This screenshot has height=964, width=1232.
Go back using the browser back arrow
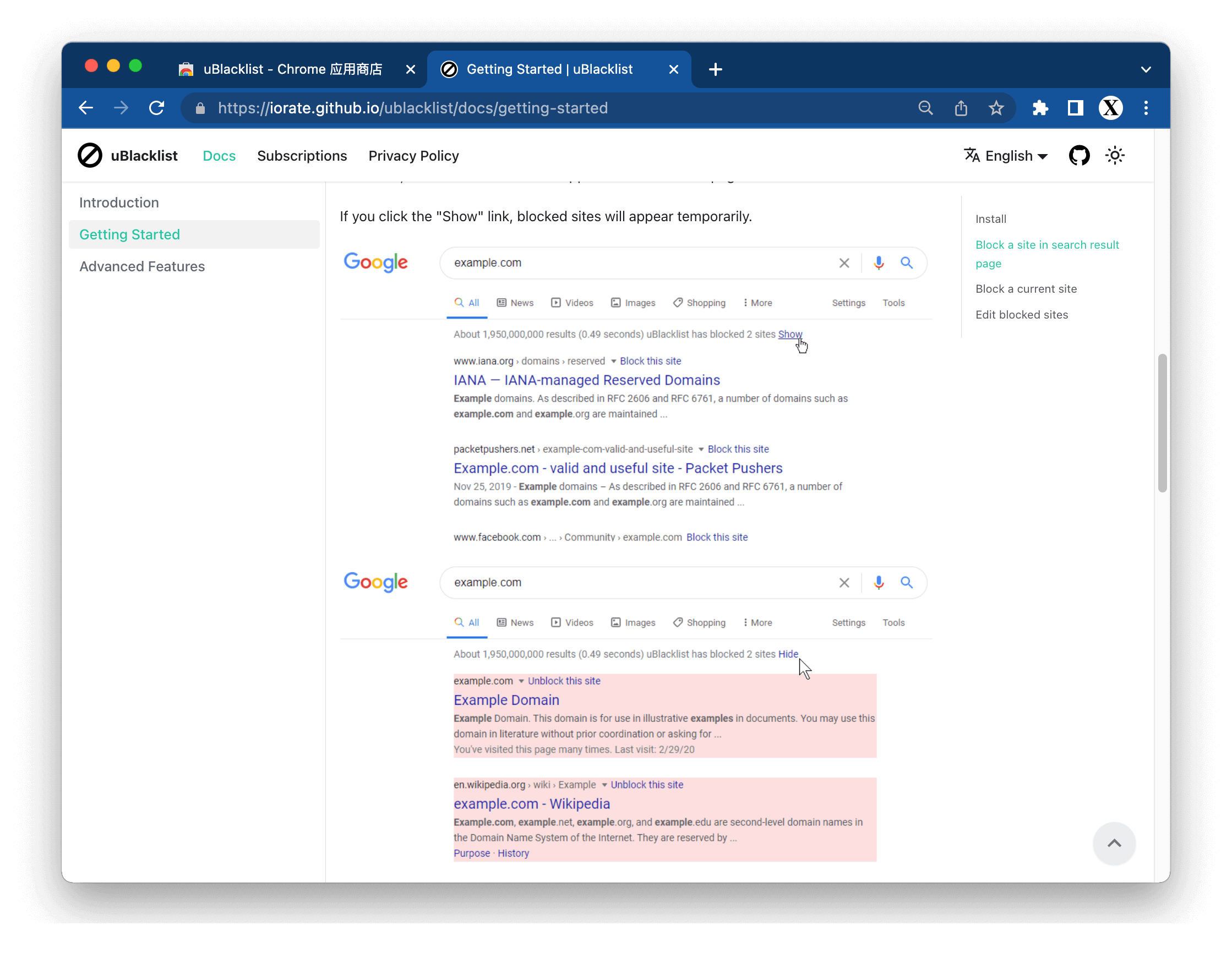(86, 108)
